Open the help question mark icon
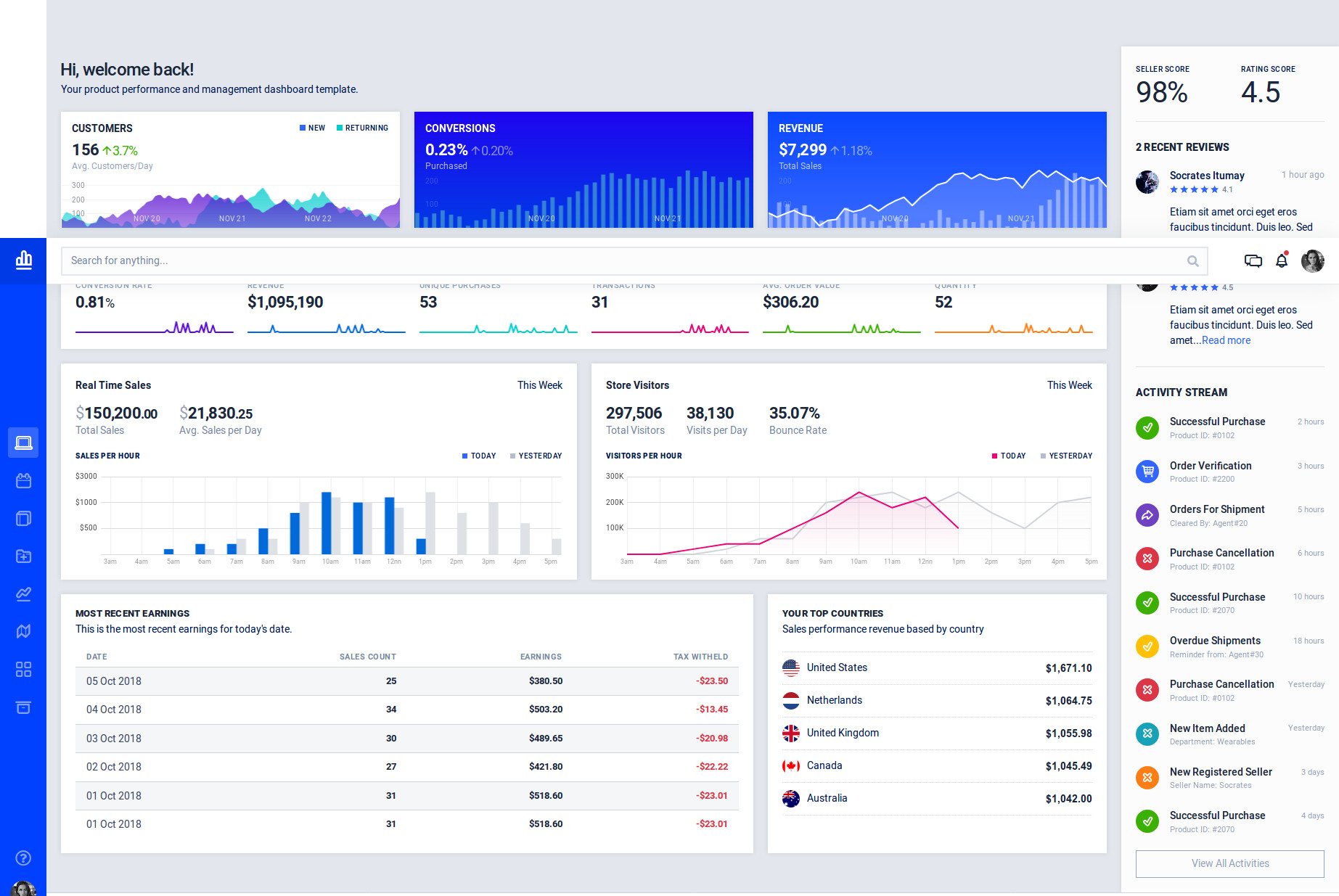This screenshot has height=896, width=1339. [23, 858]
